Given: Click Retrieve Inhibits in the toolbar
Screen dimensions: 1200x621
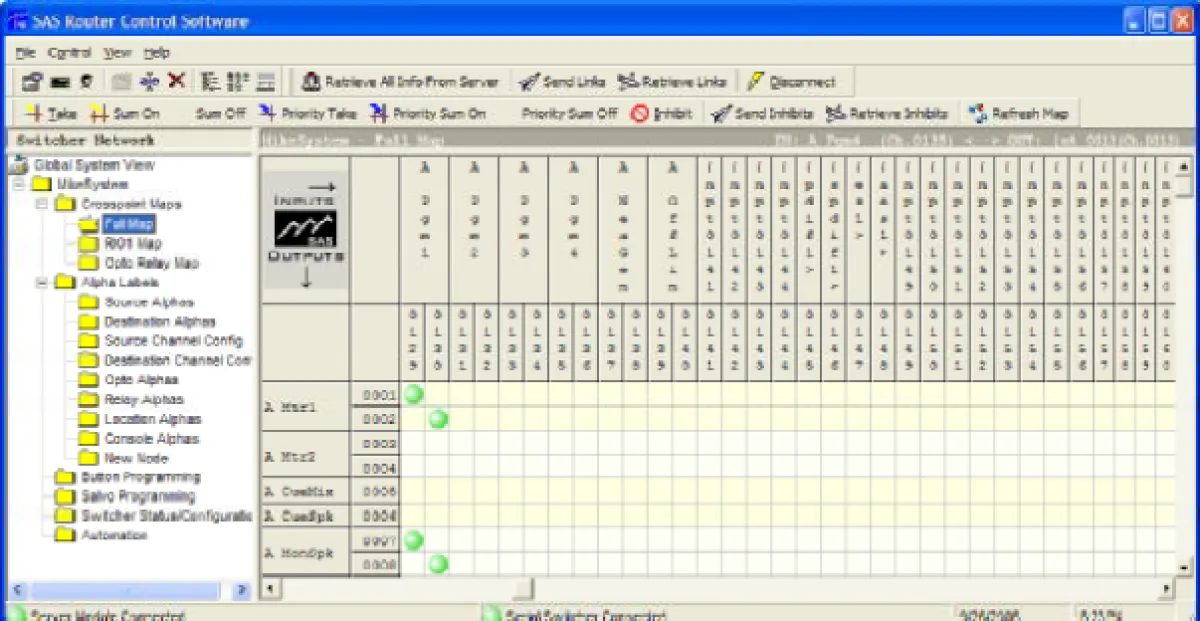Looking at the screenshot, I should [x=886, y=114].
